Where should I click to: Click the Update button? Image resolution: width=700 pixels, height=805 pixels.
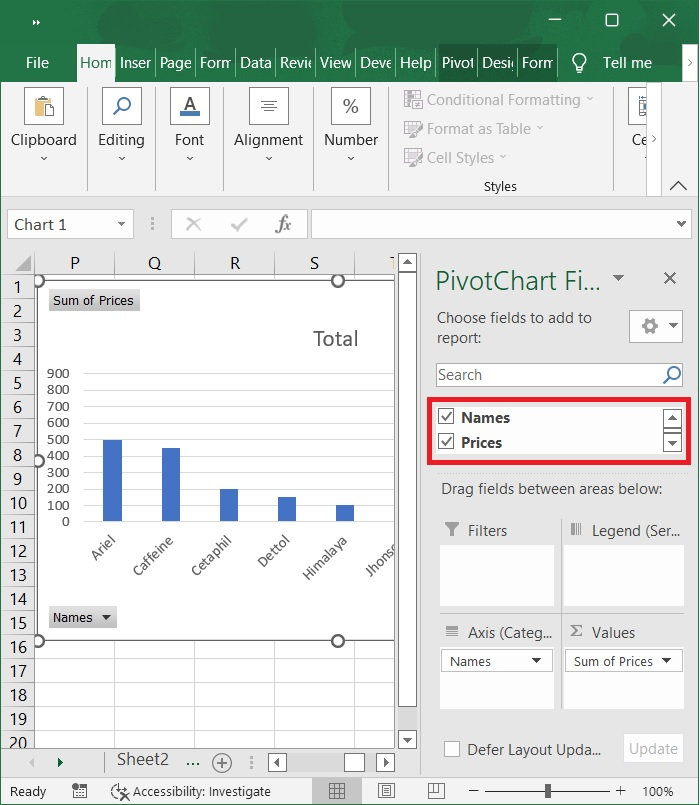tap(653, 749)
